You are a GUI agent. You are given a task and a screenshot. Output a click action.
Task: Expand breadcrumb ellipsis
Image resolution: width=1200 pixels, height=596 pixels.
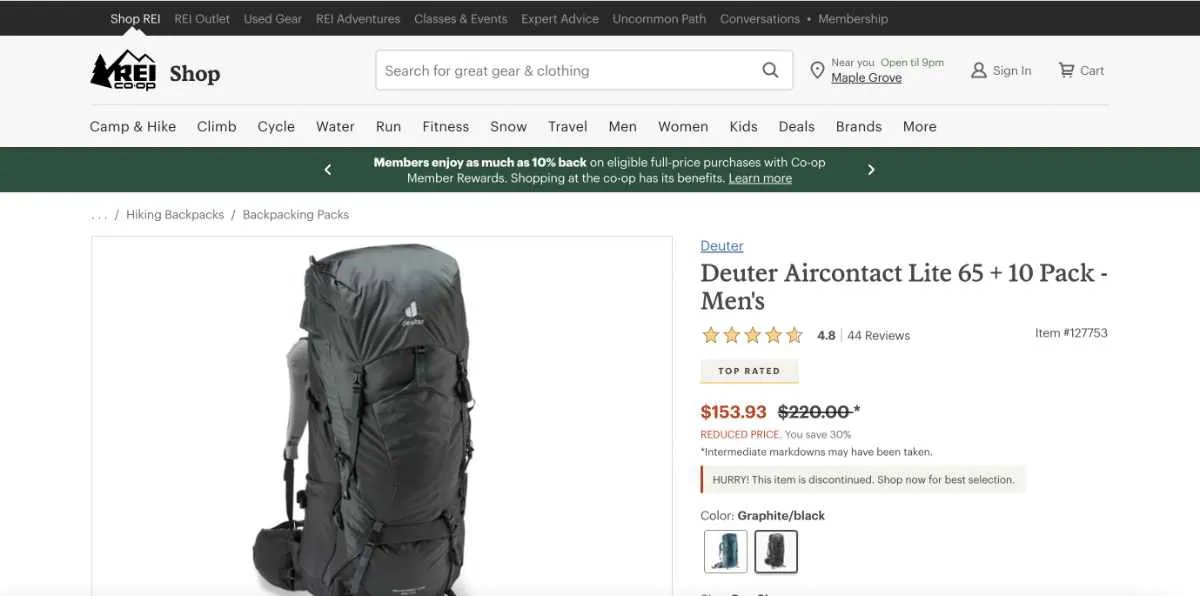coord(99,215)
